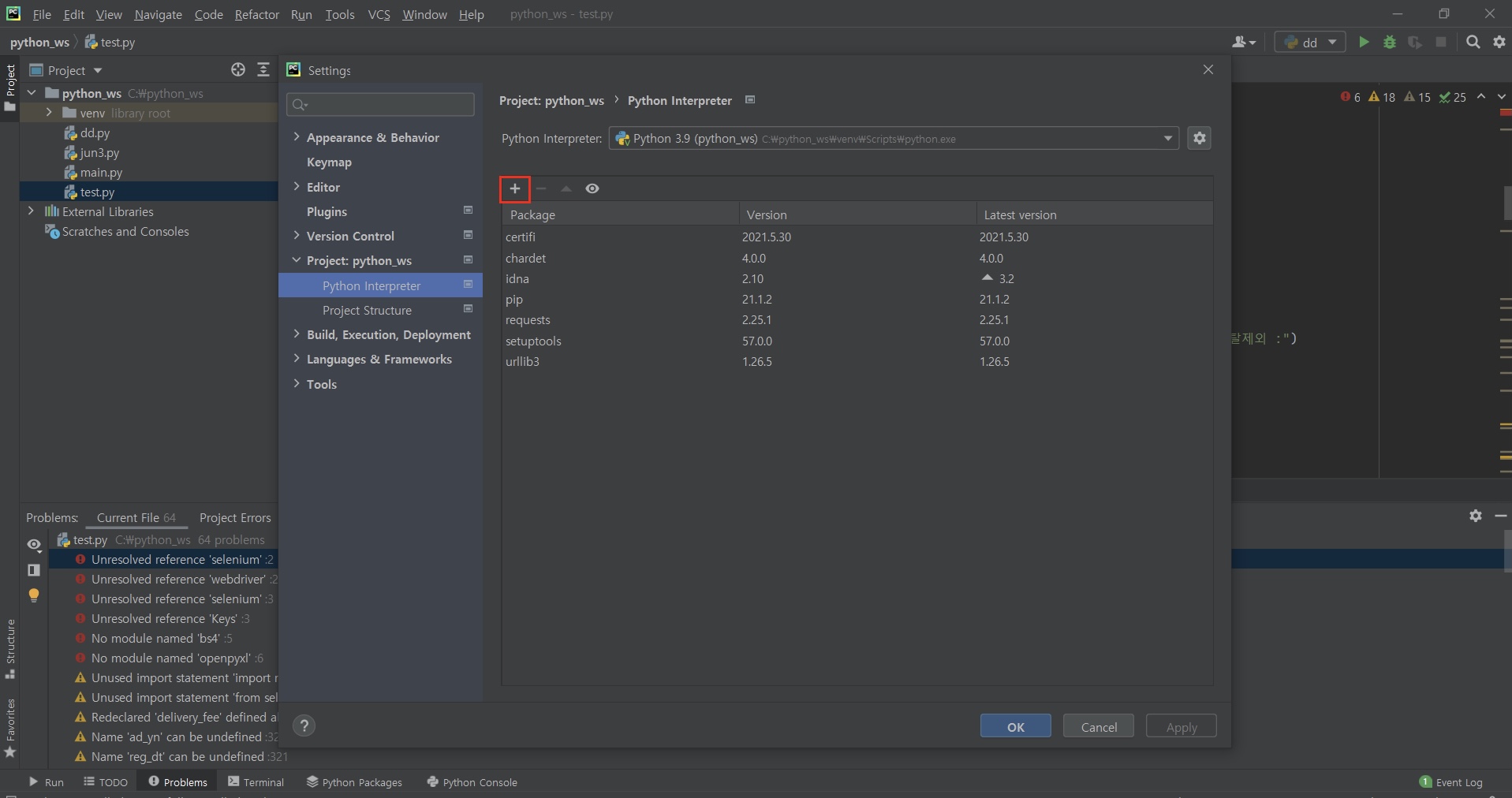Open Plugins settings
Screen dimensions: 1512x798
click(327, 211)
